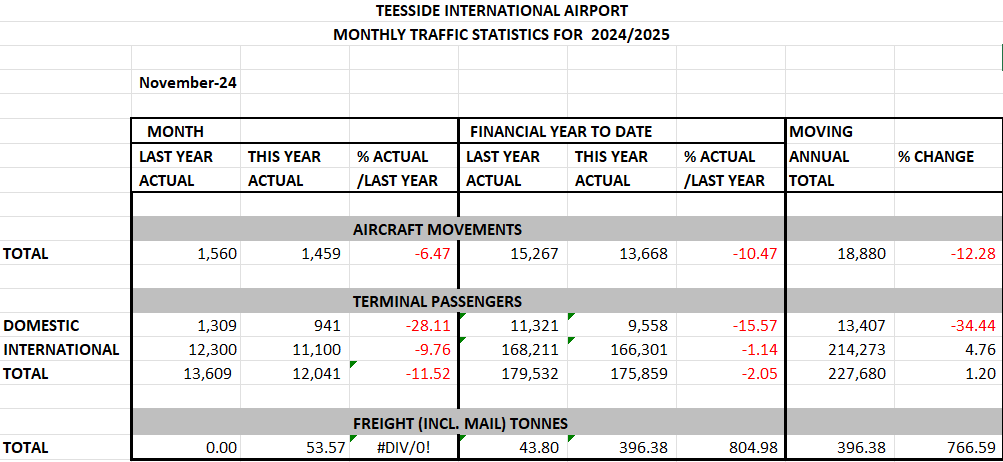Screen dimensions: 1003x462
Task: Click the #DIV/0! error cell
Action: (x=404, y=447)
